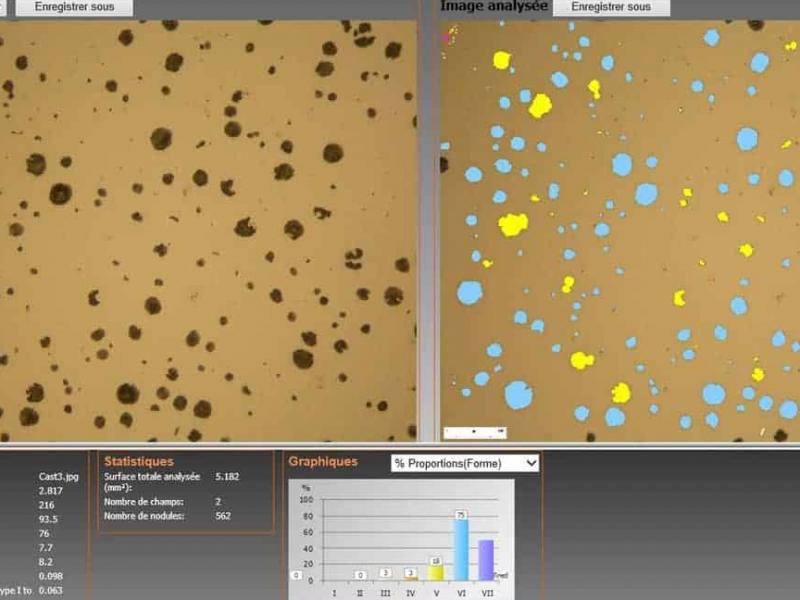Select the Surface totale analysée value 5.182
Image resolution: width=800 pixels, height=600 pixels.
(x=227, y=478)
